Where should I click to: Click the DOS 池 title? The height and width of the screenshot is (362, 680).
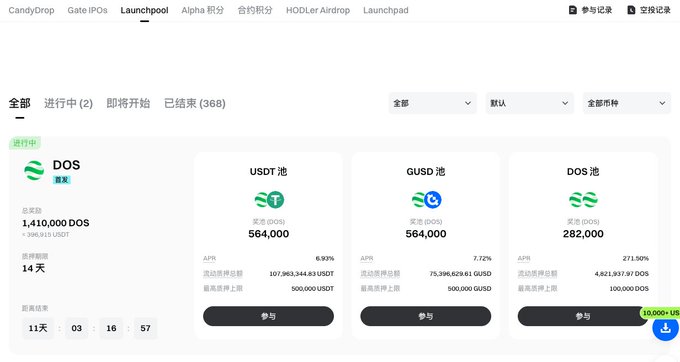point(583,172)
